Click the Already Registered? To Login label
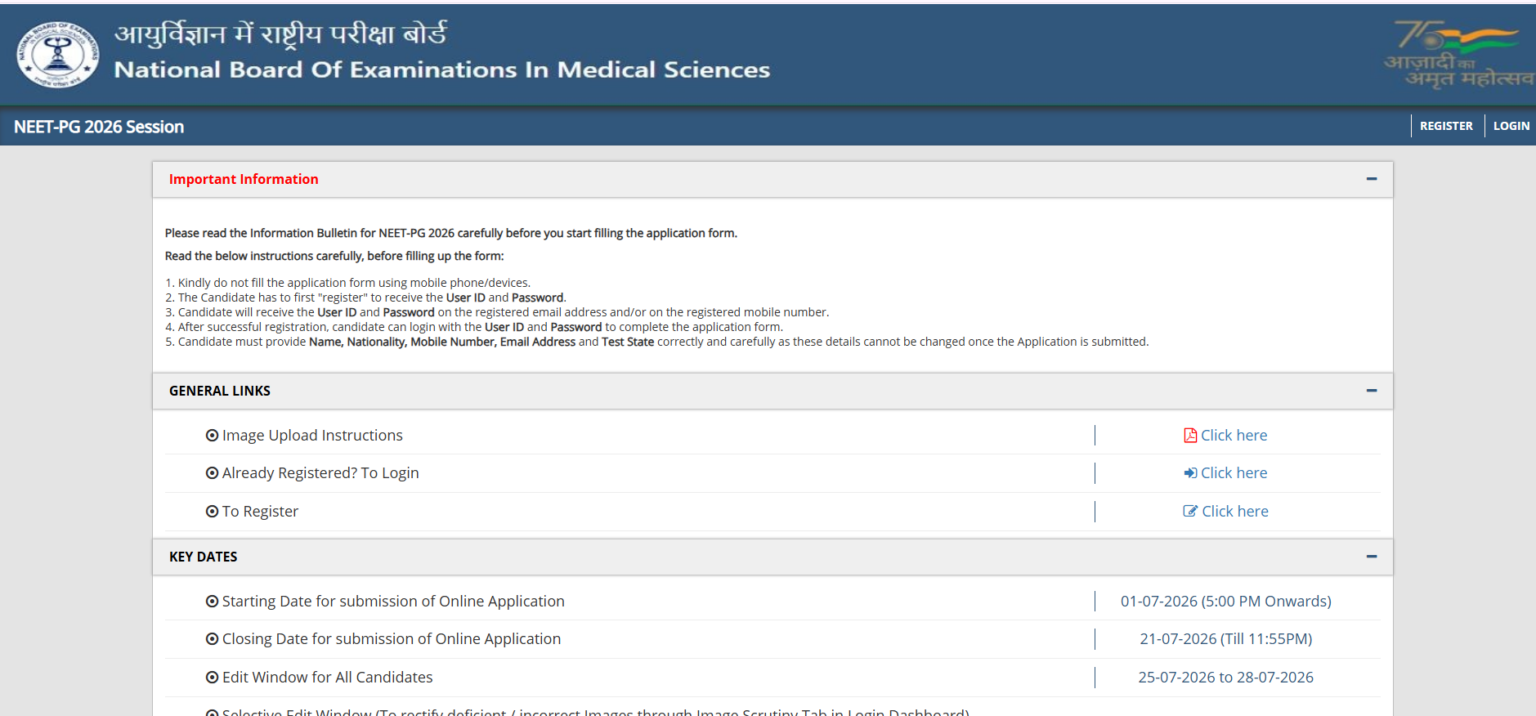The height and width of the screenshot is (716, 1536). (320, 473)
